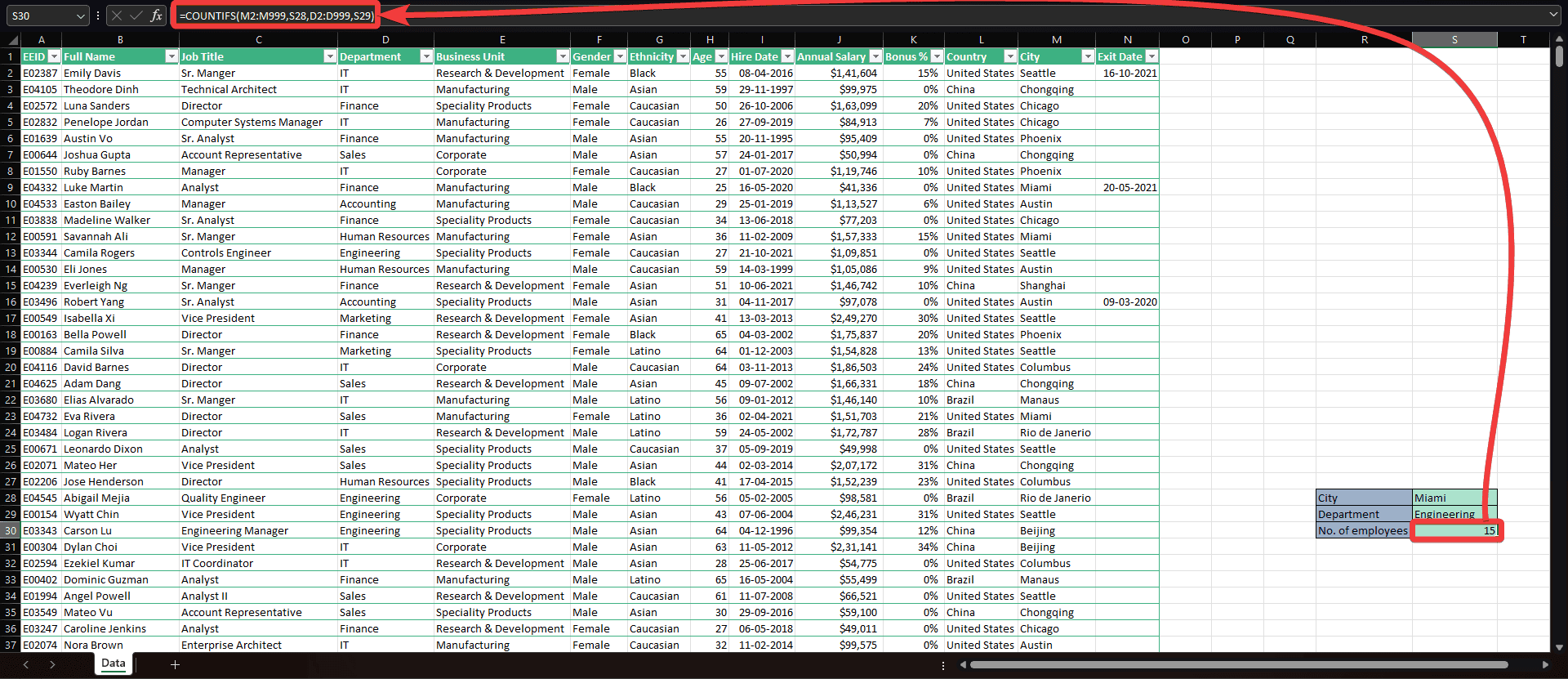
Task: Select Computer Systems Manager cell
Action: coord(258,122)
